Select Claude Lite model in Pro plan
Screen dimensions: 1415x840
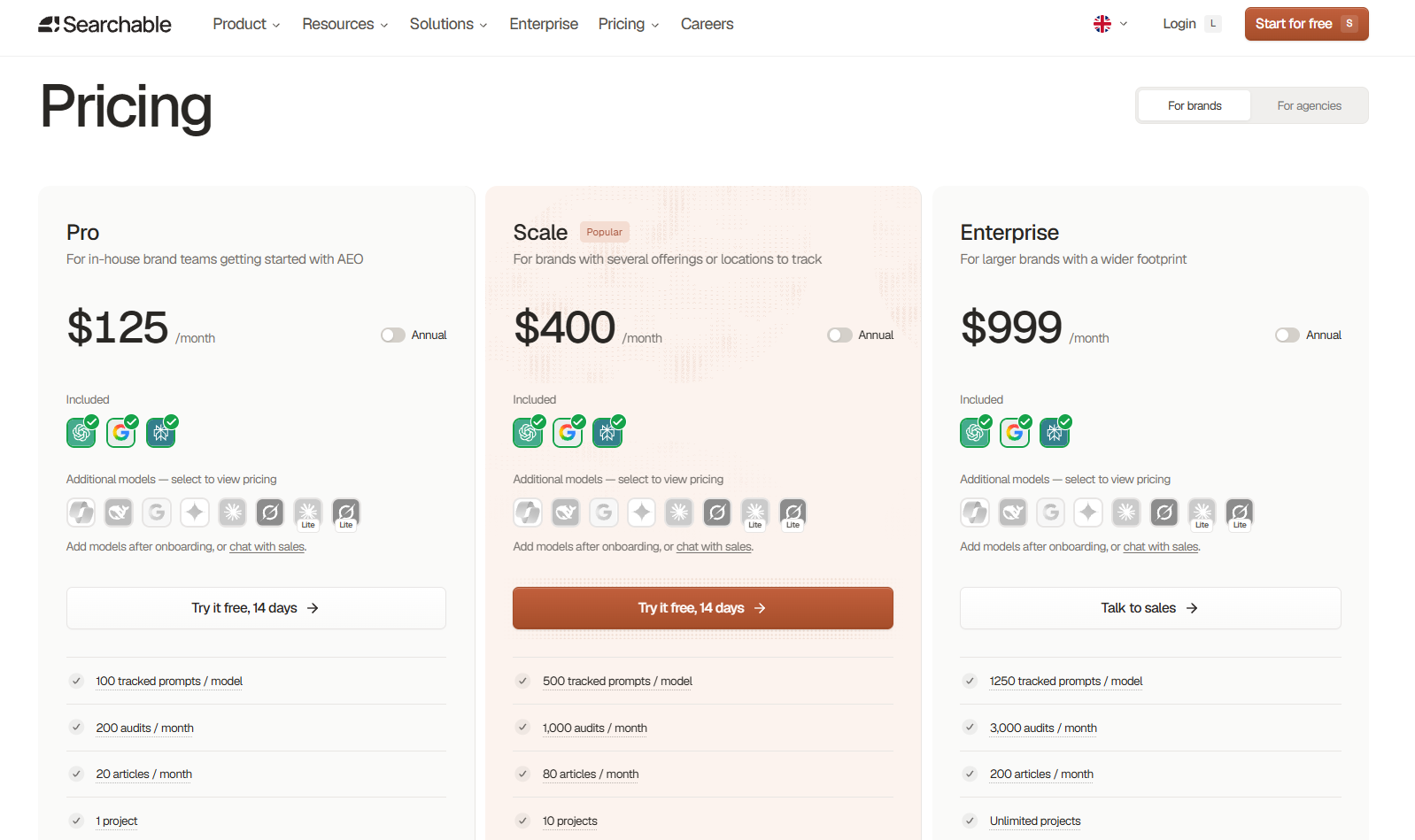(x=308, y=512)
